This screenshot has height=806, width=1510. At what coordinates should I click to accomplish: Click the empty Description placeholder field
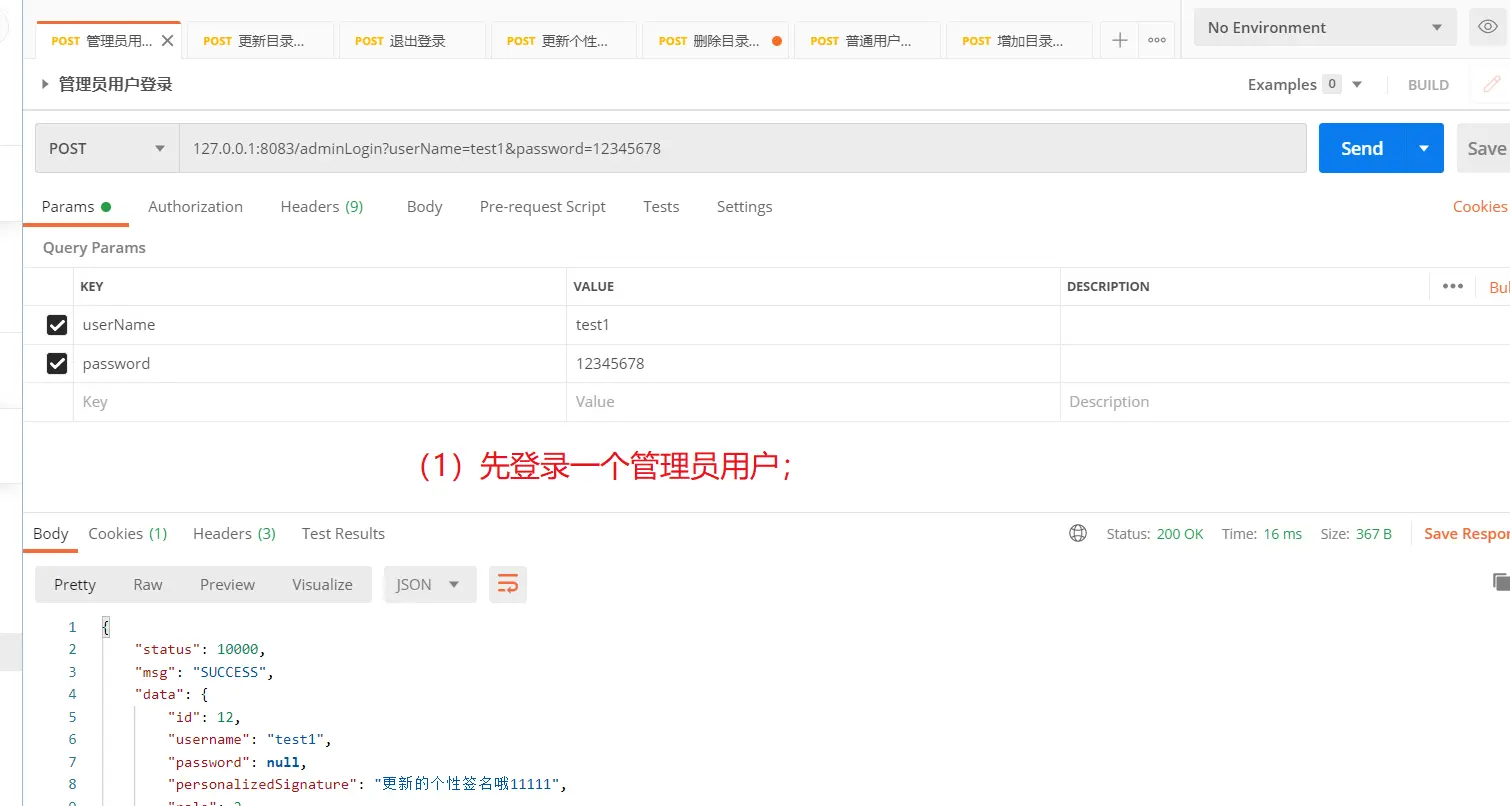point(1285,402)
